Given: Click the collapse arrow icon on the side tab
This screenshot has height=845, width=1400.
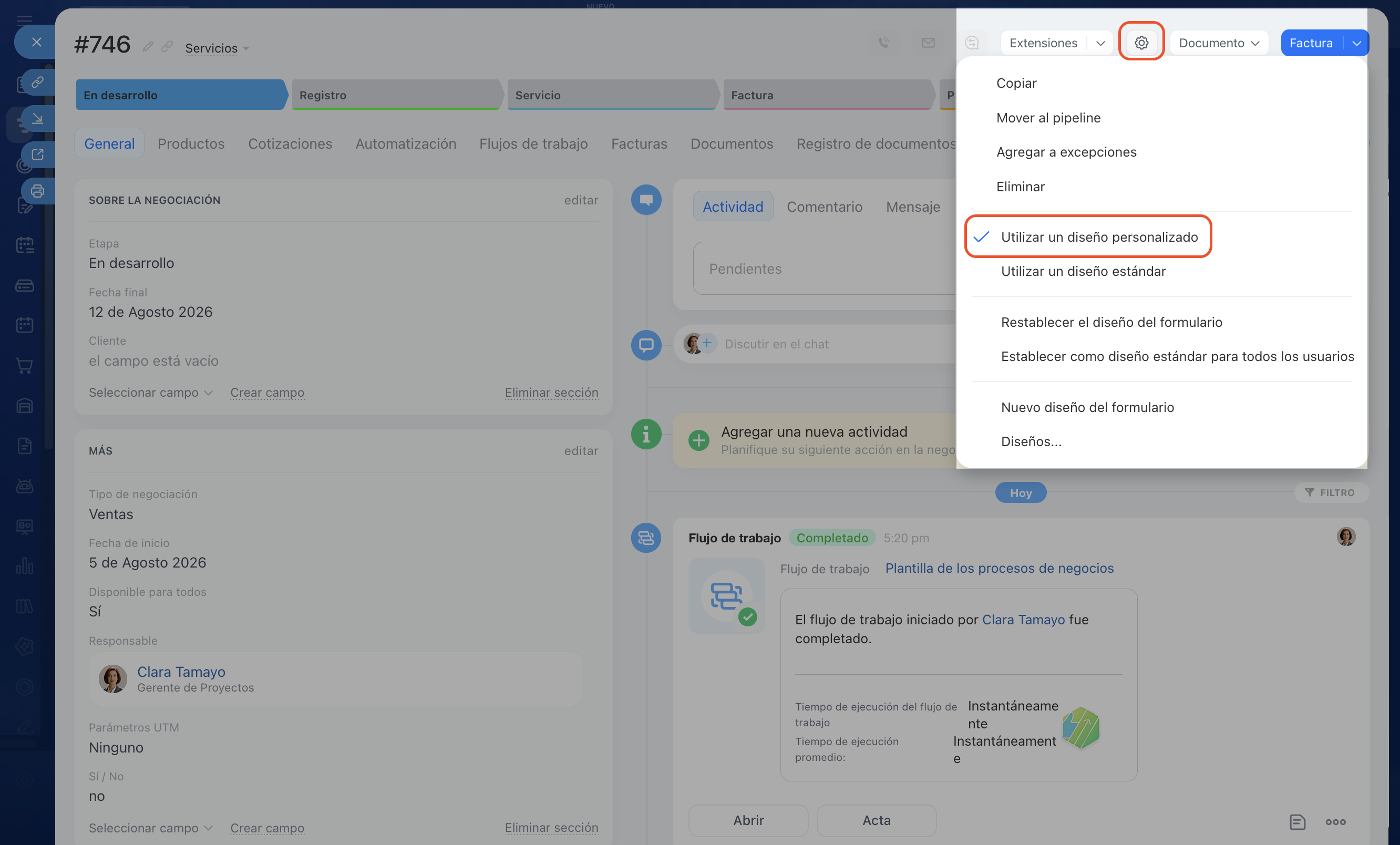Looking at the screenshot, I should point(37,118).
